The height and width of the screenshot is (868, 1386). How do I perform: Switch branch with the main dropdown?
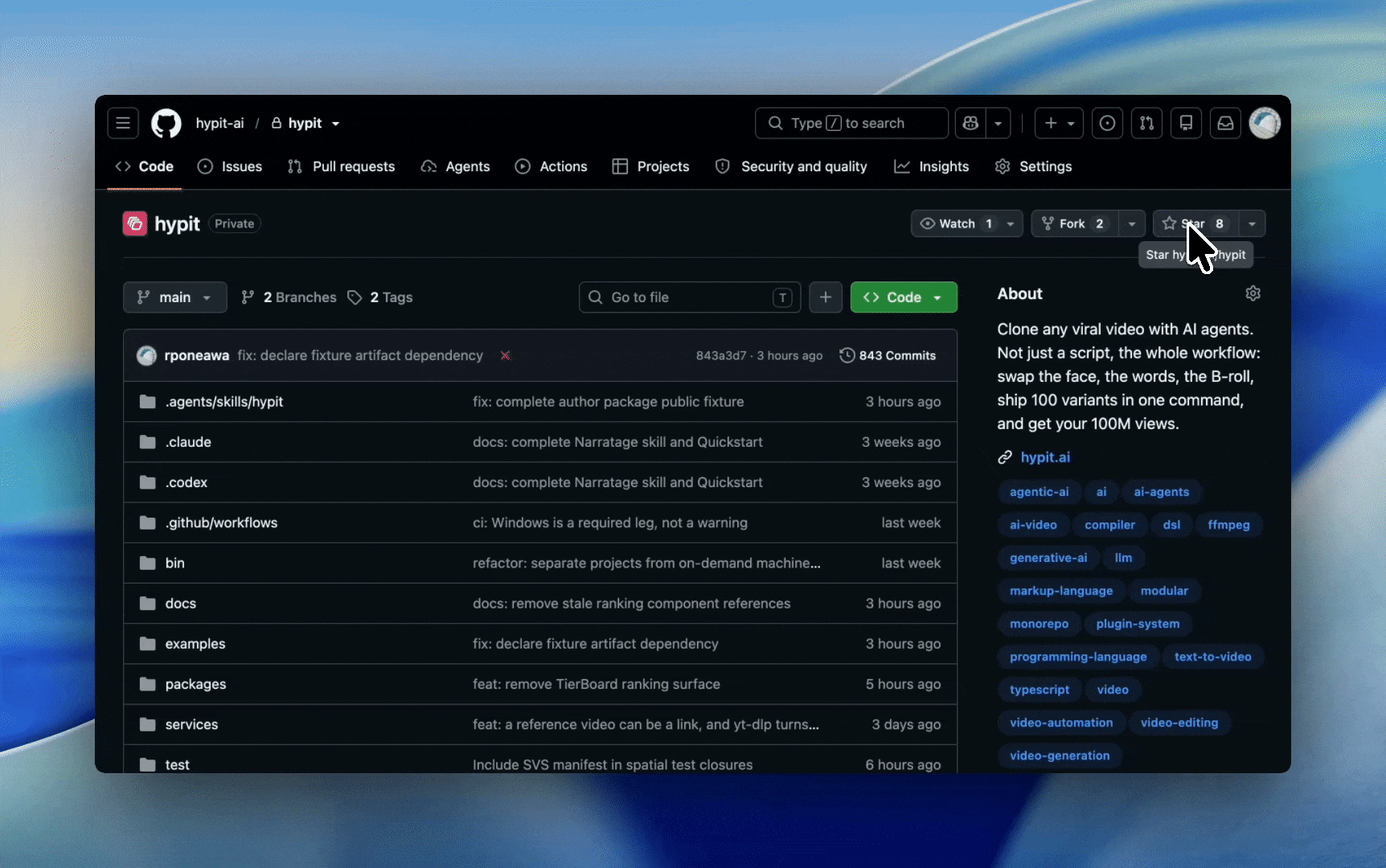point(174,297)
